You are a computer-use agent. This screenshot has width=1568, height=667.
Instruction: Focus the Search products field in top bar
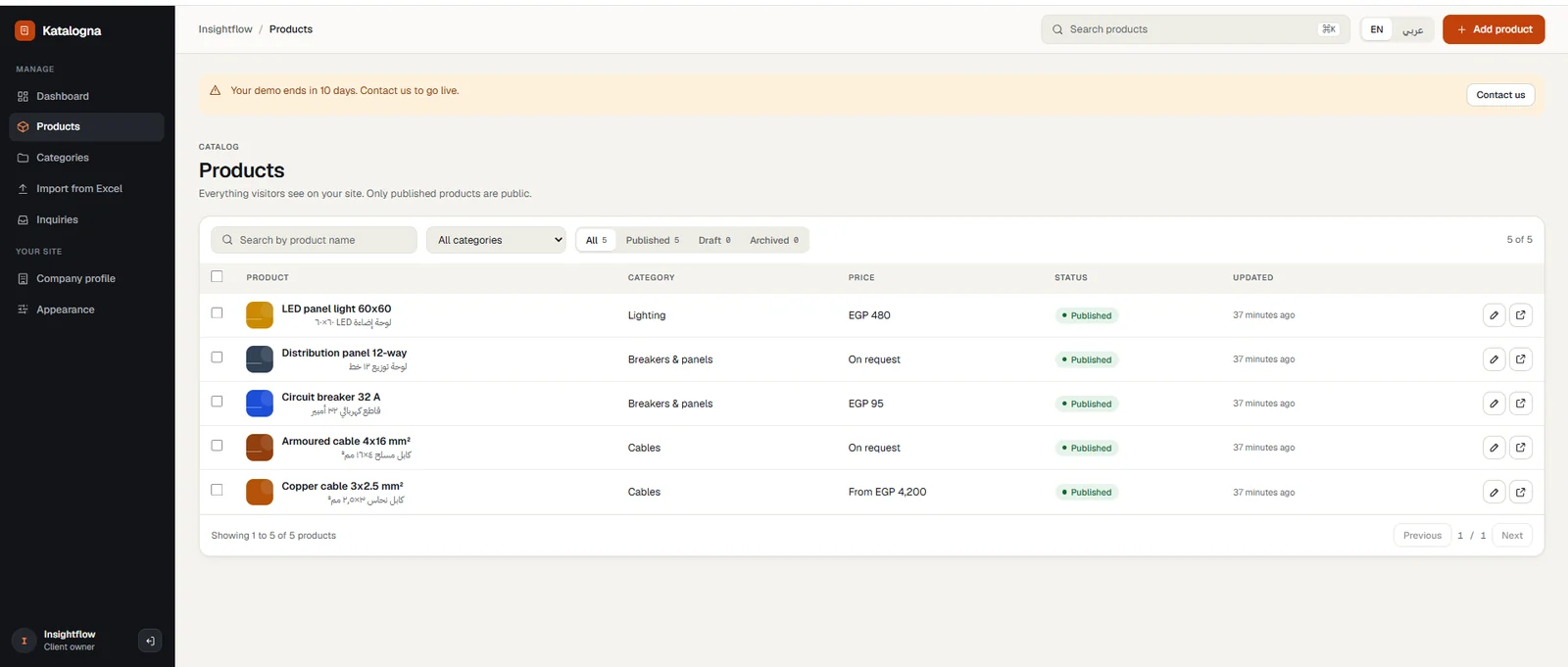tap(1196, 29)
